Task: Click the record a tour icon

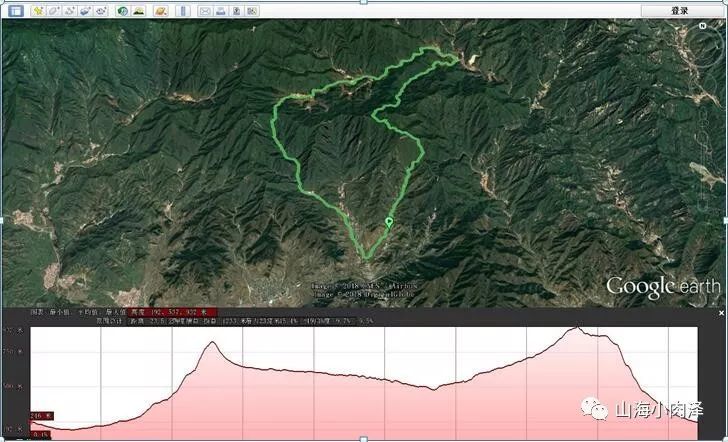Action: coord(101,11)
